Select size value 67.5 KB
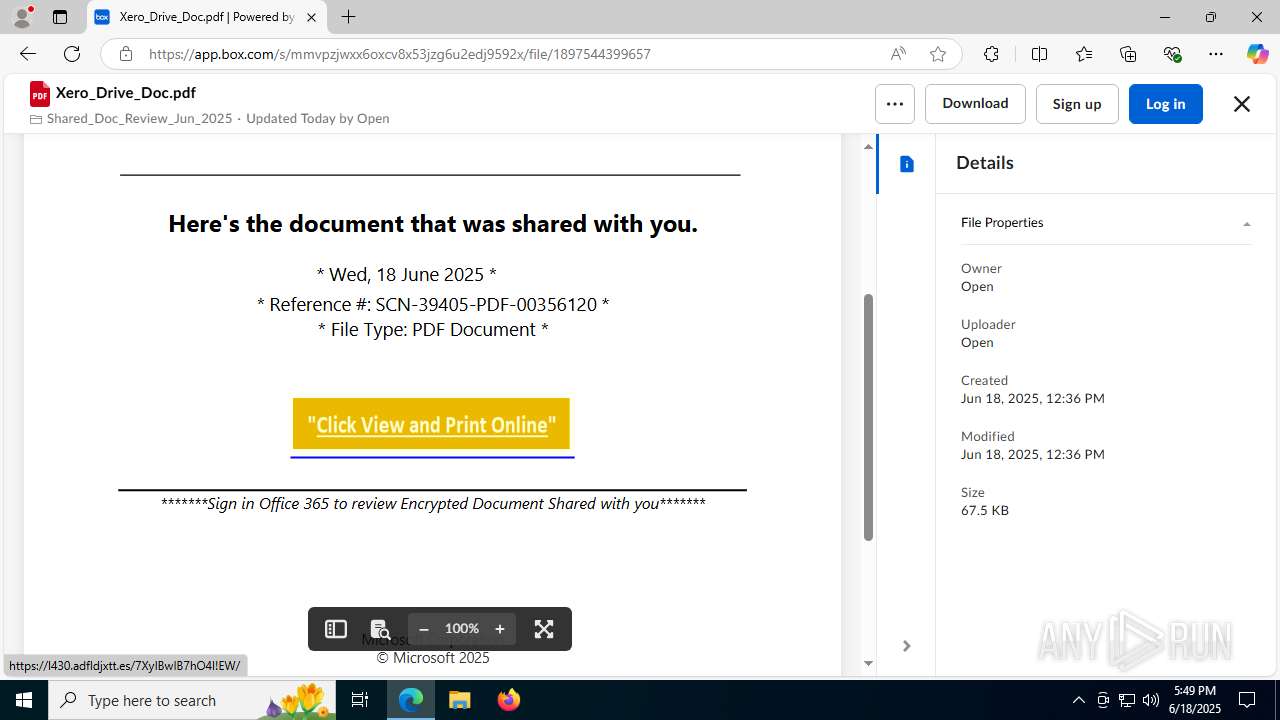The height and width of the screenshot is (720, 1280). pos(985,510)
